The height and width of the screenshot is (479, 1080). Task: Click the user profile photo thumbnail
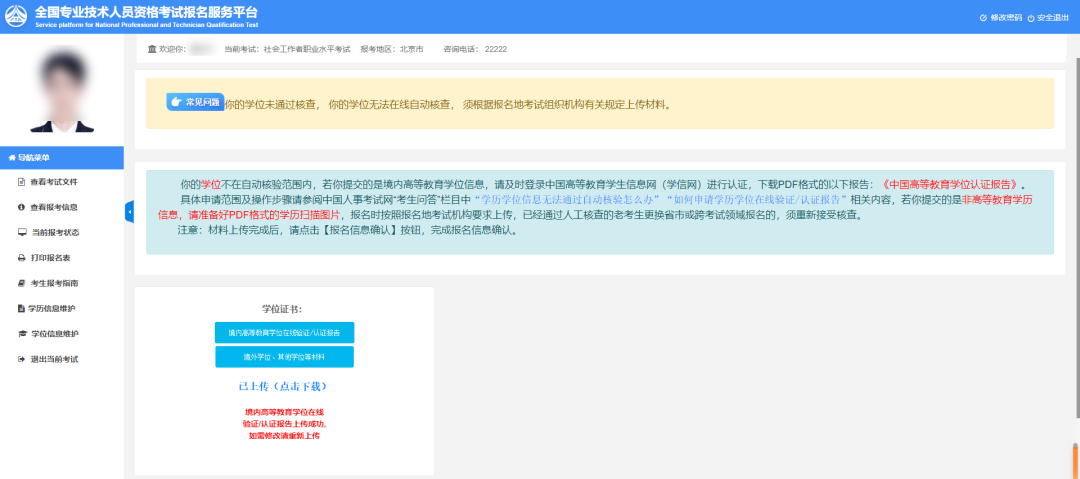tap(62, 90)
